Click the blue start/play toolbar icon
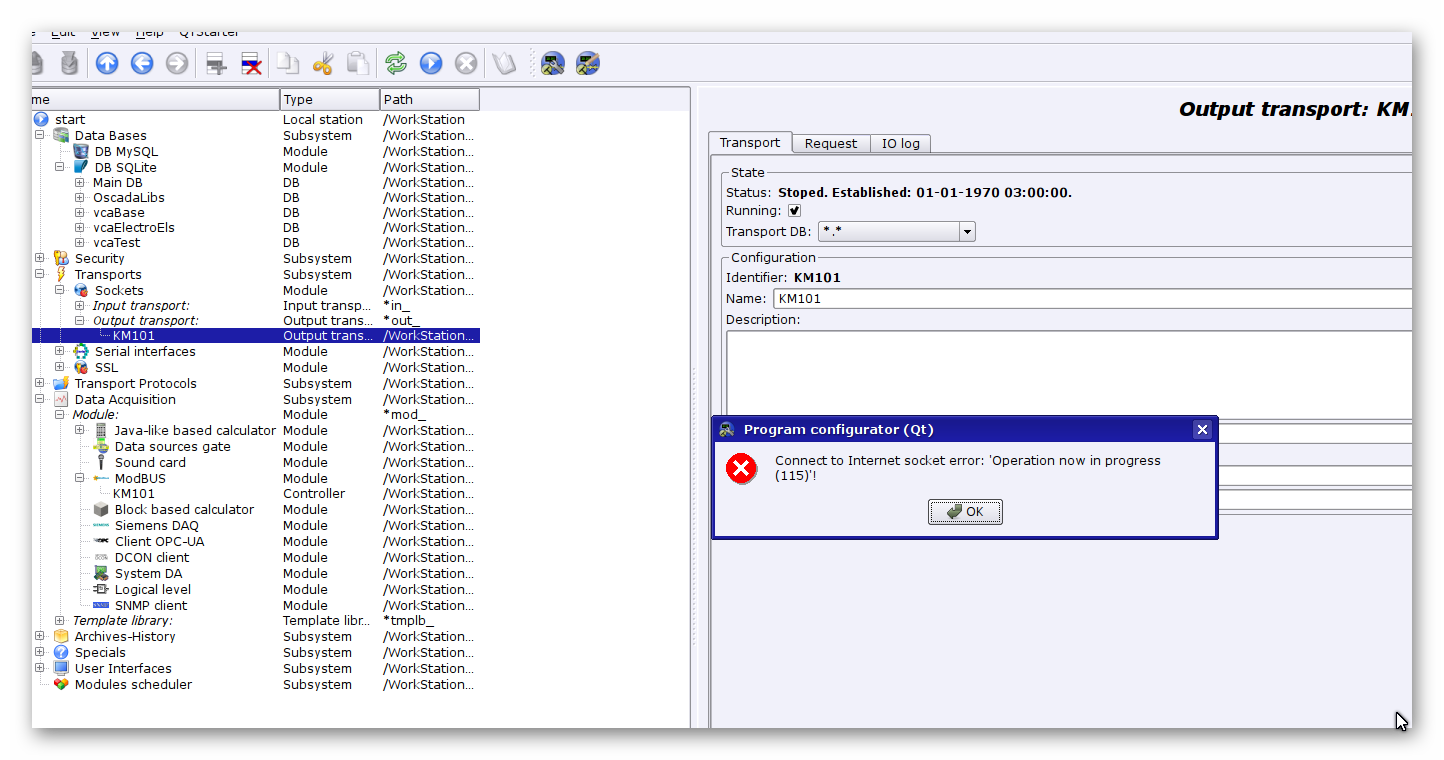 click(431, 64)
